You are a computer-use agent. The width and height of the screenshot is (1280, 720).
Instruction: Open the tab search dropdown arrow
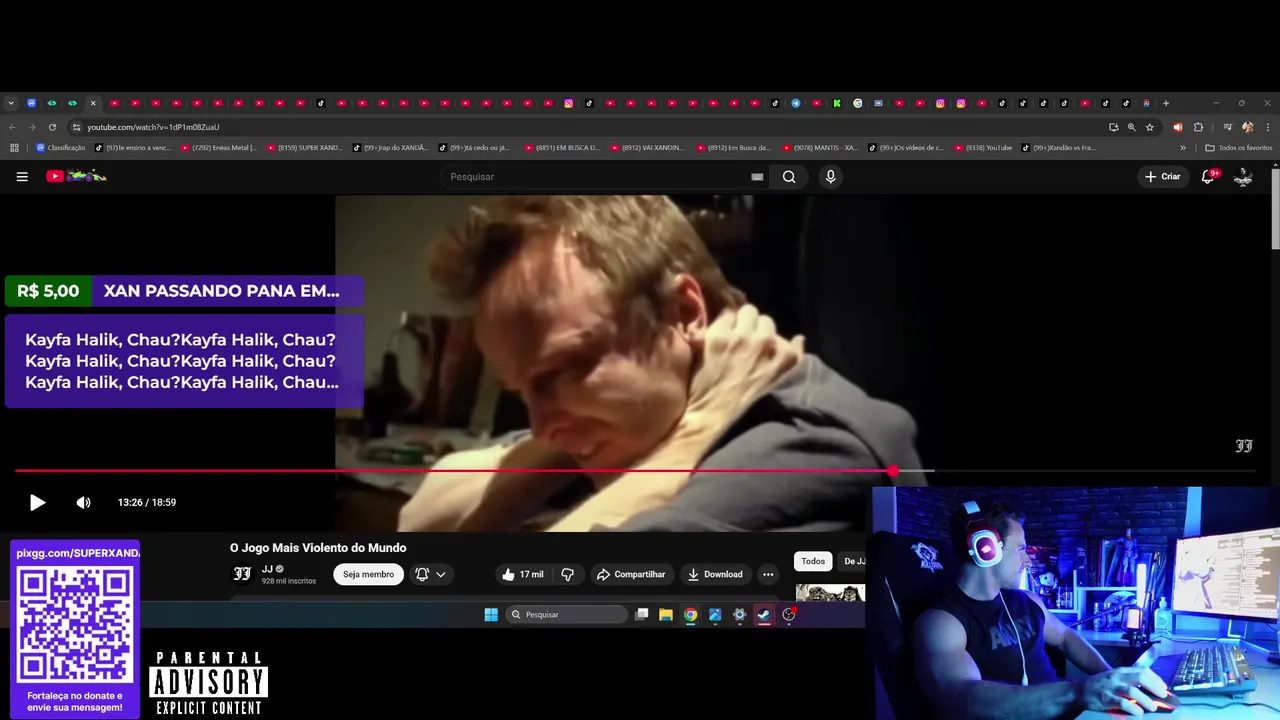click(11, 103)
